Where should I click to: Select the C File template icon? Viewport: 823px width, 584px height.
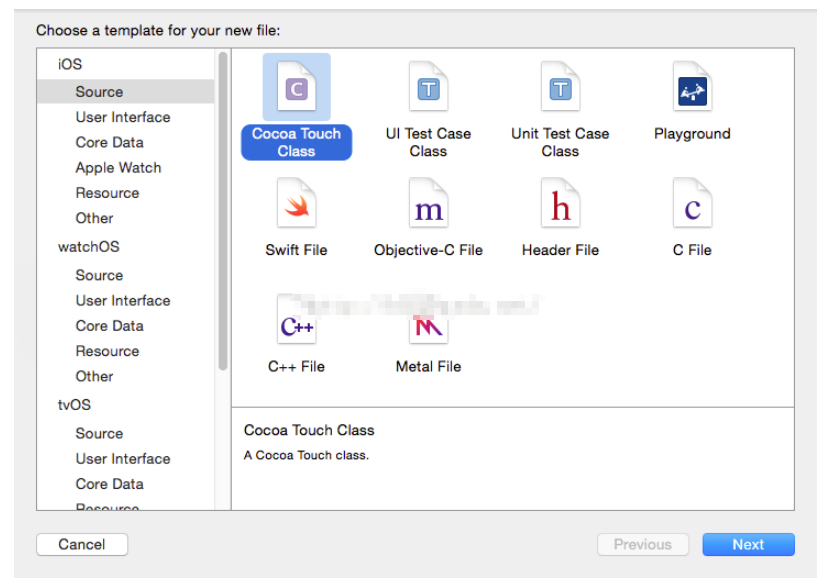tap(692, 207)
